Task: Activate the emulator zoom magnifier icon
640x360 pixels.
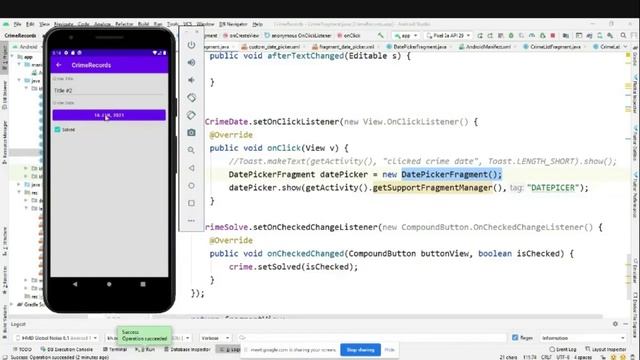Action: (191, 150)
